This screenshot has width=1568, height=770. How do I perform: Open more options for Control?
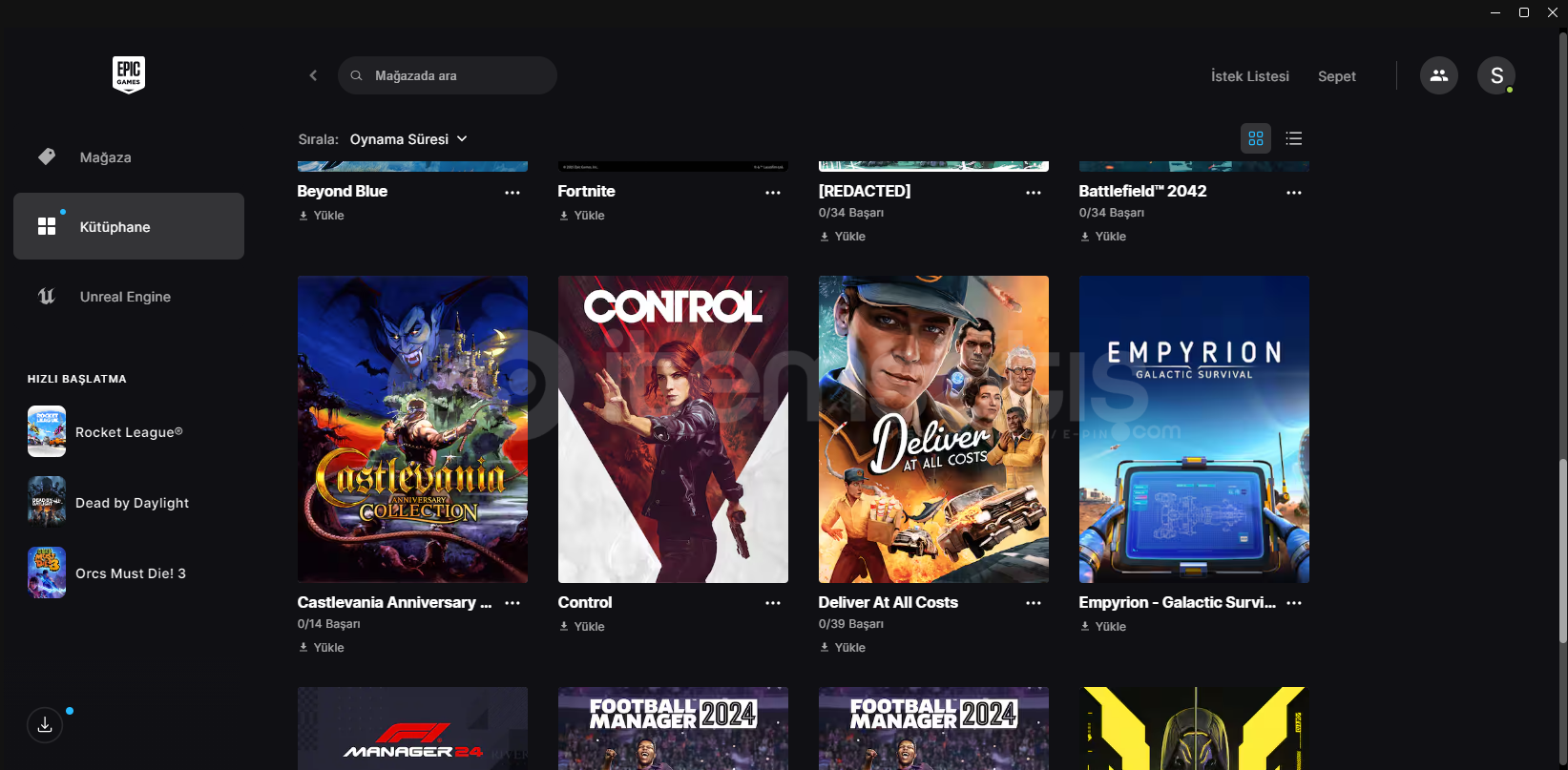[x=773, y=603]
